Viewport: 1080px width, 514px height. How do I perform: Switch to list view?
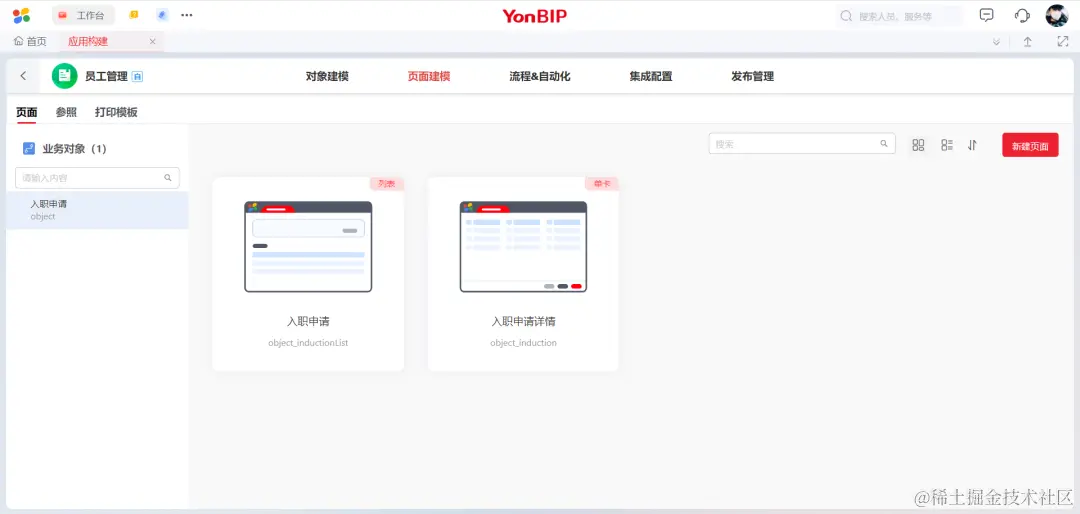[947, 145]
